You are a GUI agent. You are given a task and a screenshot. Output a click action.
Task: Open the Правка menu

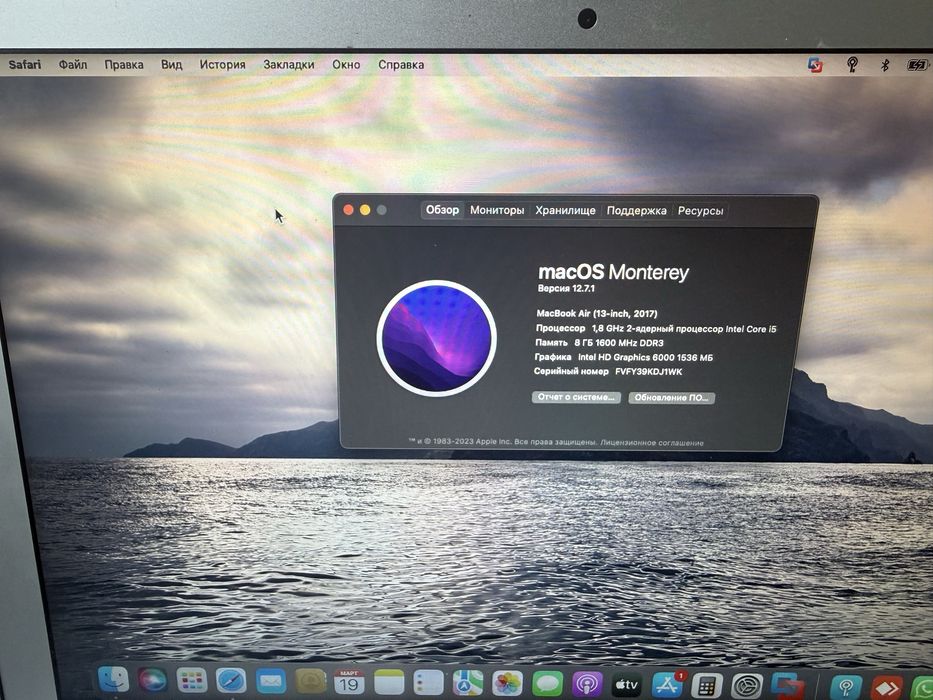click(x=124, y=64)
